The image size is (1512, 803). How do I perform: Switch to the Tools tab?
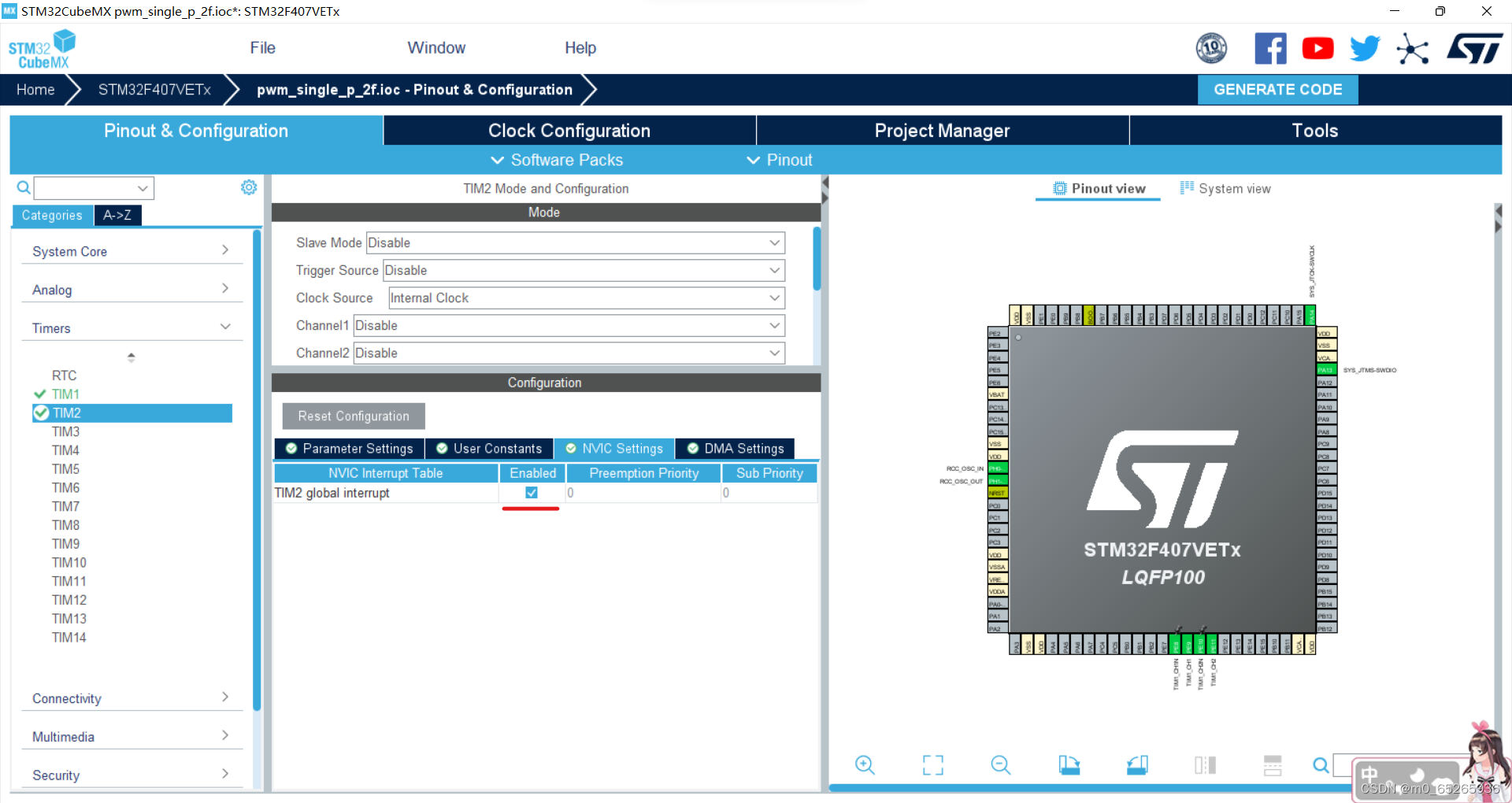1315,131
